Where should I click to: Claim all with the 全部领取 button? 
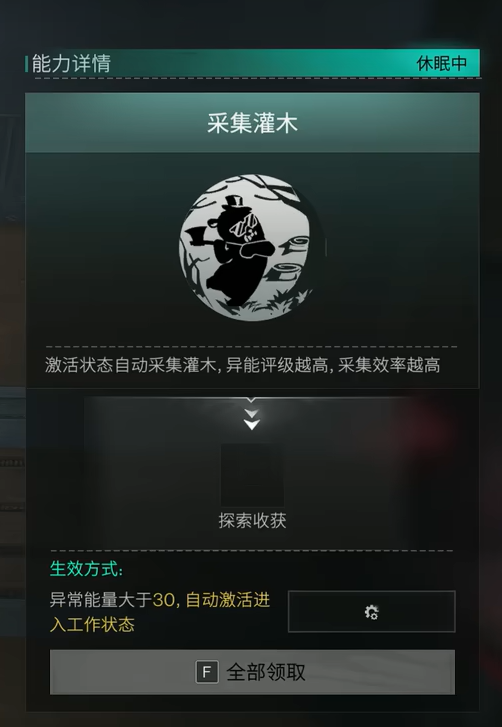[x=252, y=672]
